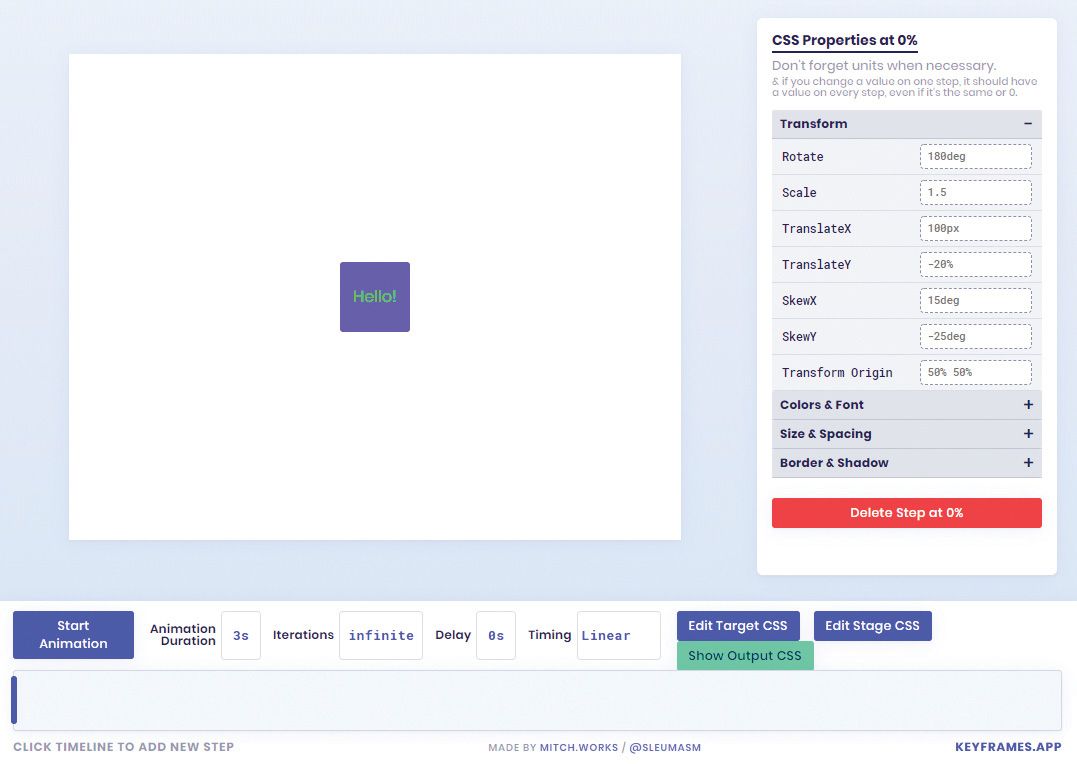
Task: Edit the Scale value of 1.5
Action: tap(975, 192)
